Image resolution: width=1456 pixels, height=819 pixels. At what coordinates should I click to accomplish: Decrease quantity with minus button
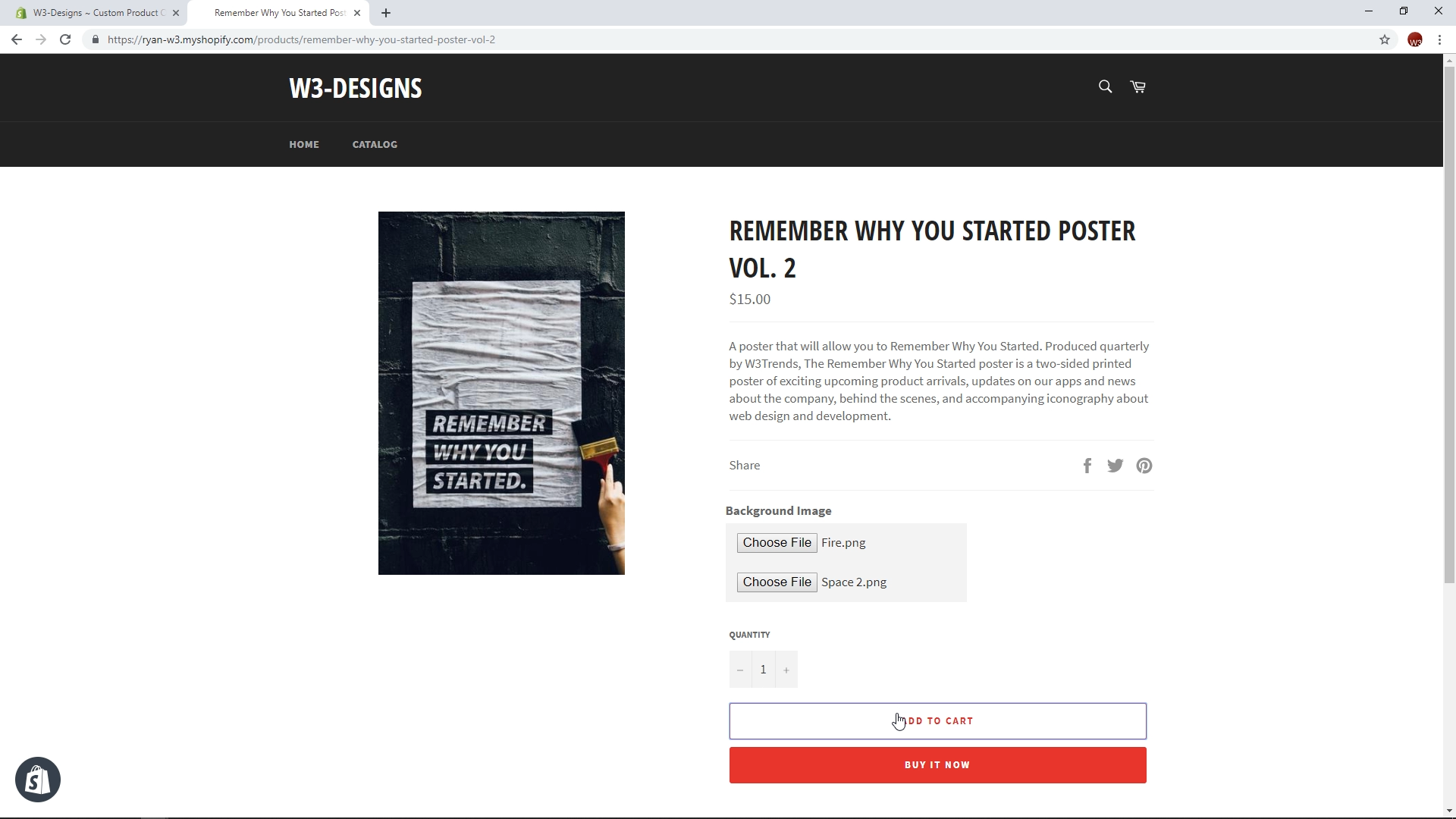[x=740, y=670]
